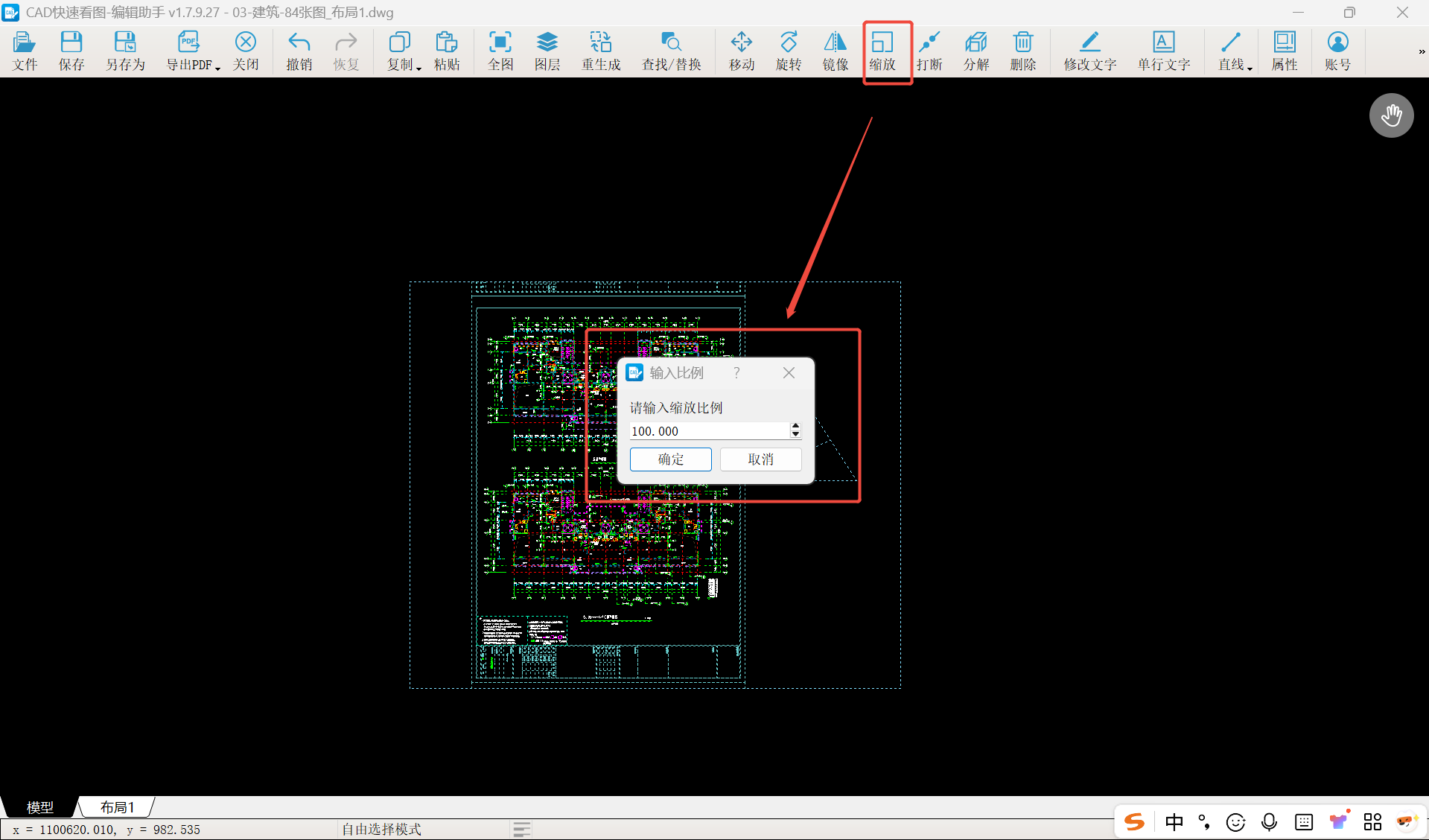Screen dimensions: 1429x840
Task: Click the ? help button in 输入比例 dialog
Action: click(736, 372)
